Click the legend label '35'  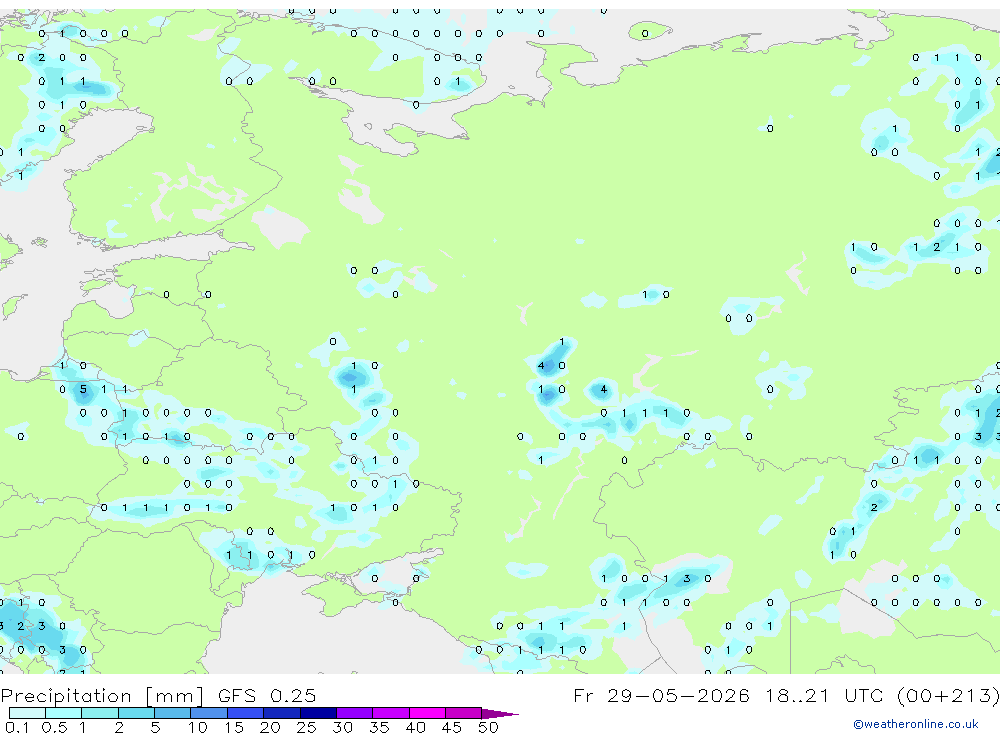[x=379, y=727]
